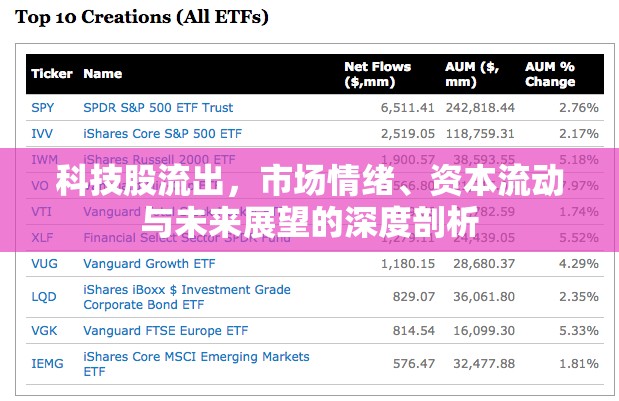The height and width of the screenshot is (401, 619).
Task: Open iShares Core MSCI Emerging Markets link
Action: tap(196, 364)
